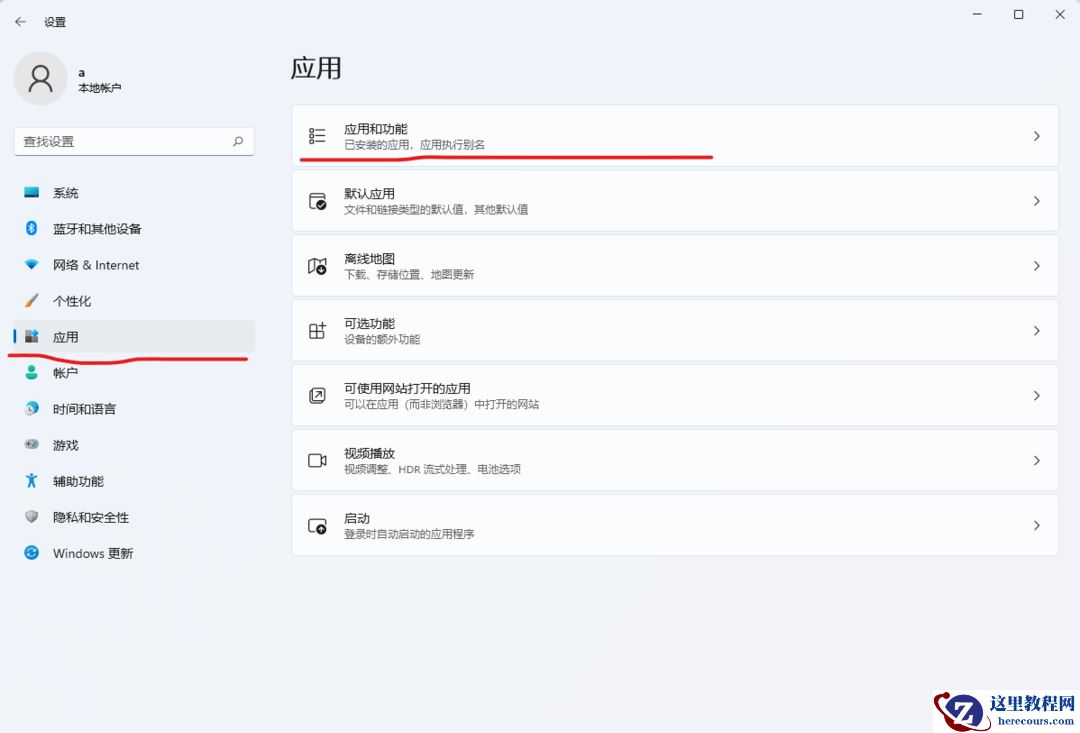This screenshot has width=1080, height=733.
Task: Expand the 应用和功能 entry via its chevron
Action: tap(1036, 135)
